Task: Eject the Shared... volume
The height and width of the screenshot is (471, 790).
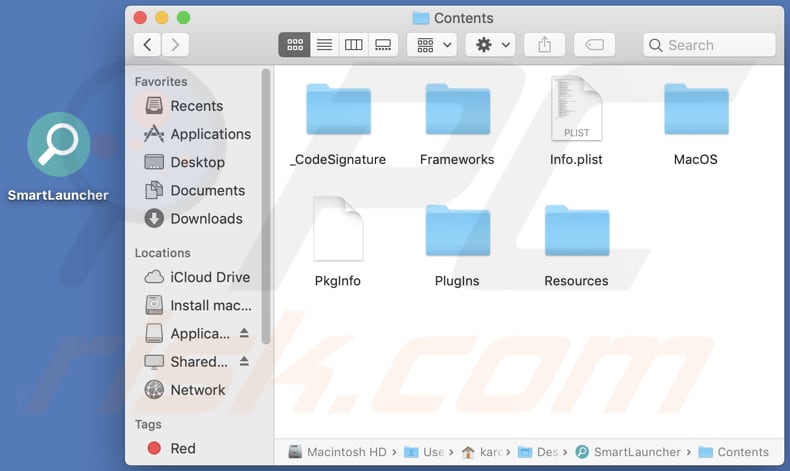Action: click(x=244, y=361)
